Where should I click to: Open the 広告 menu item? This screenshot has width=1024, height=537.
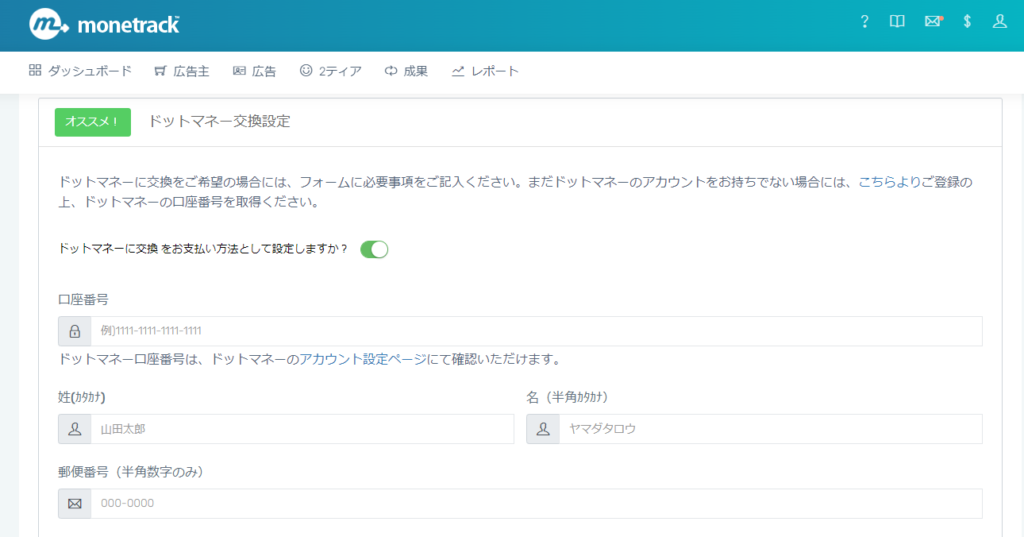coord(255,71)
